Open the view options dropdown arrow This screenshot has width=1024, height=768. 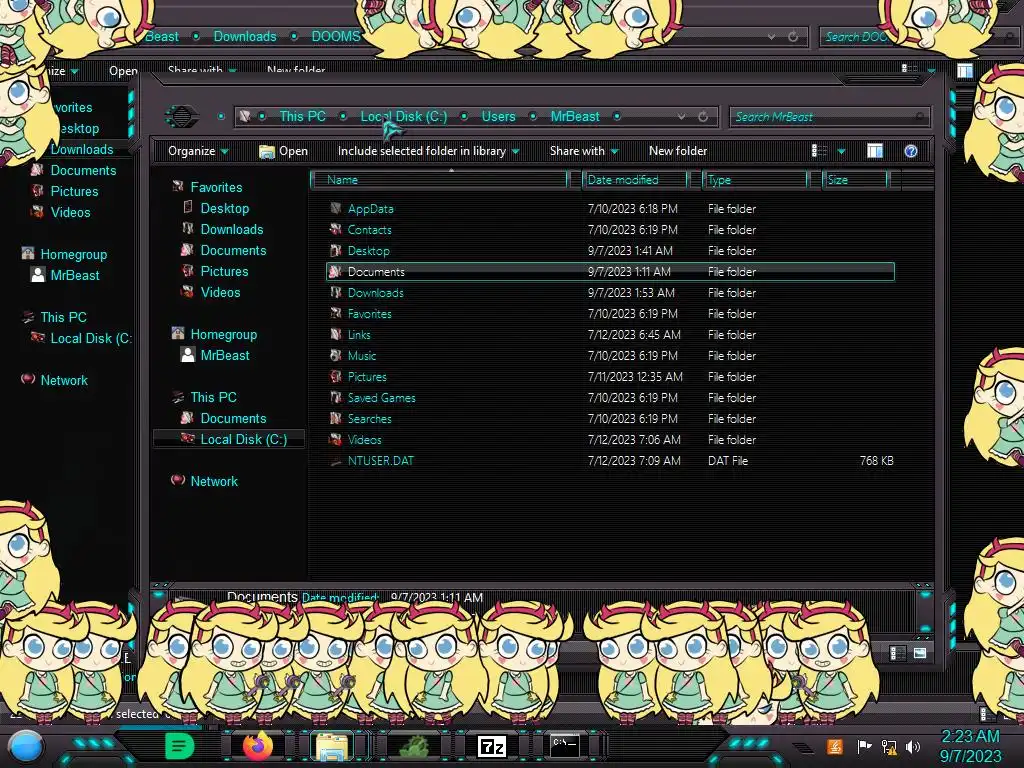click(x=841, y=152)
